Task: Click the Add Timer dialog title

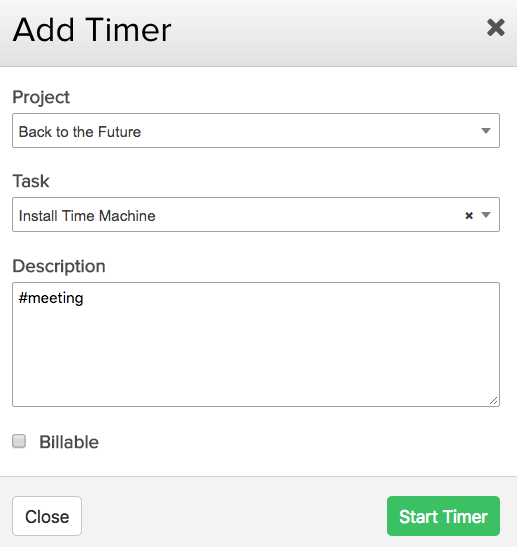Action: [x=92, y=30]
